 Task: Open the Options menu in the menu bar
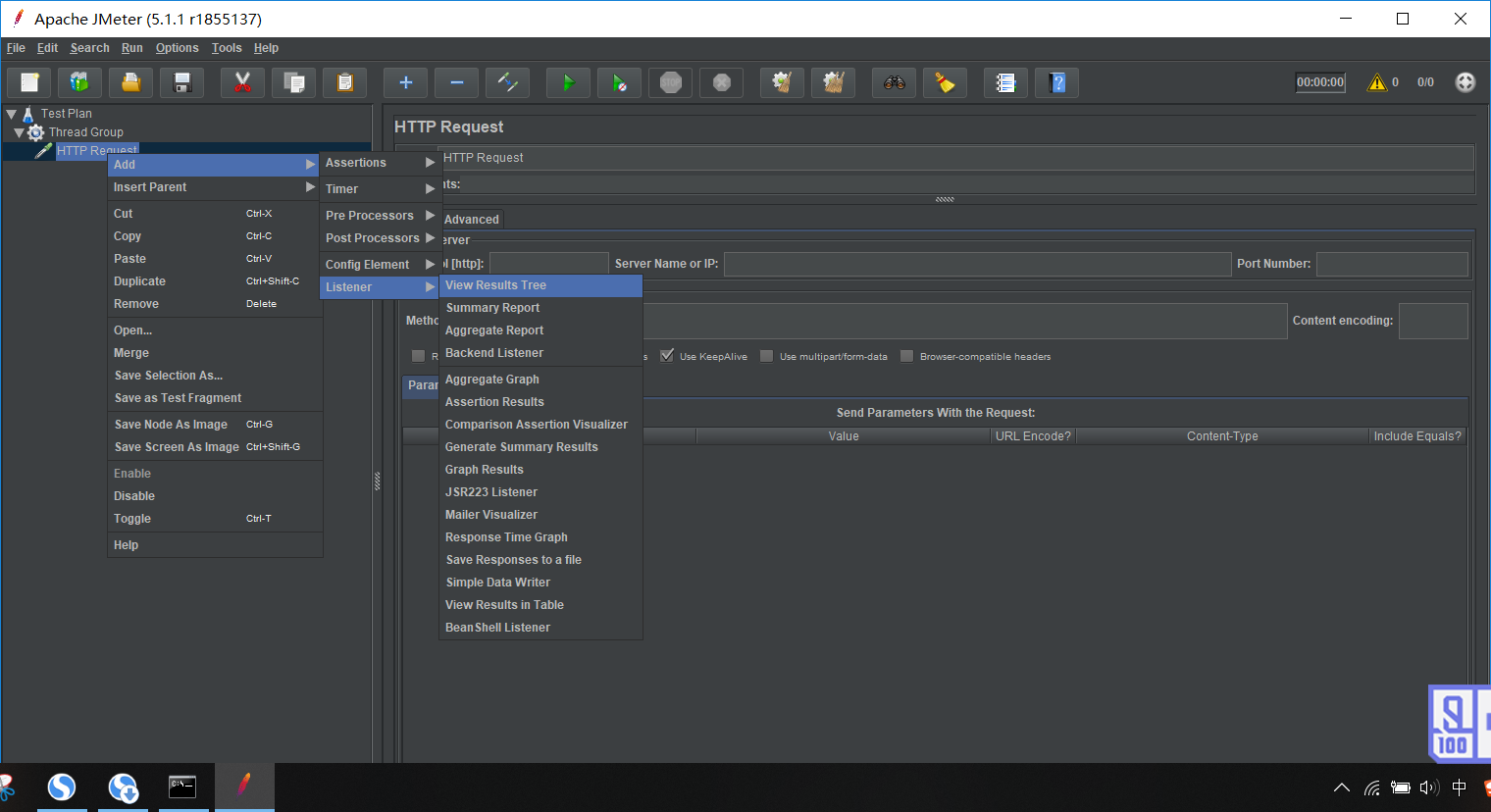coord(177,48)
